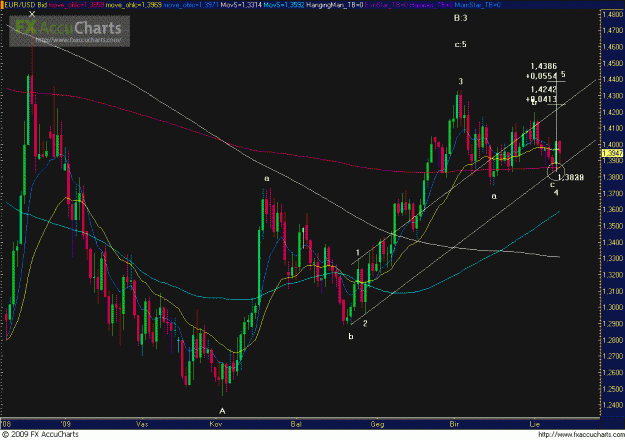Select the 1,3838 price annotation
Image resolution: width=625 pixels, height=440 pixels.
571,177
